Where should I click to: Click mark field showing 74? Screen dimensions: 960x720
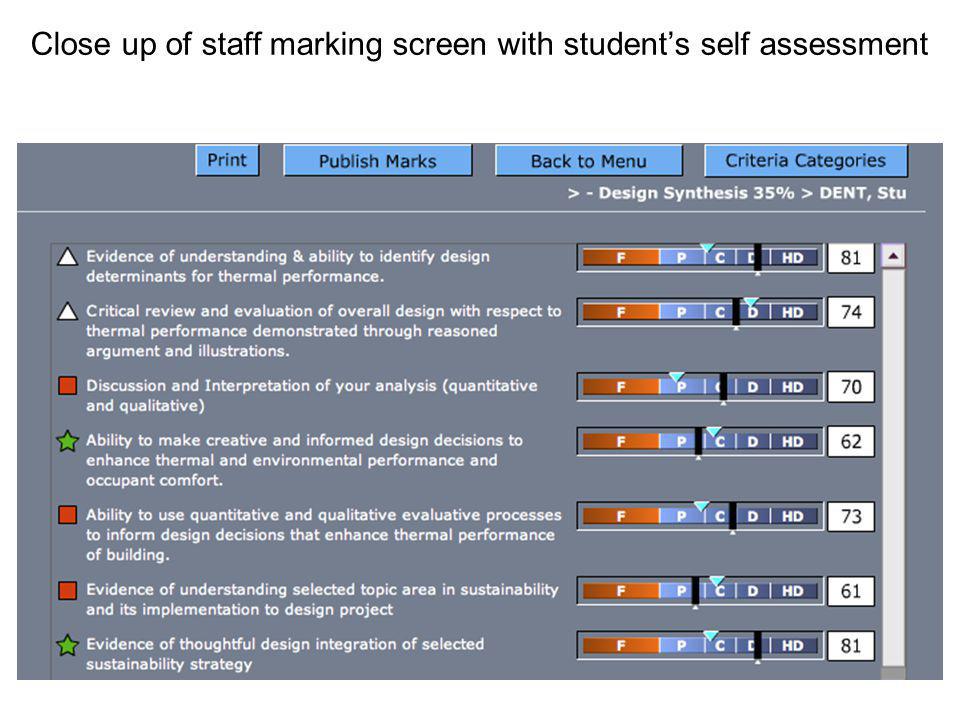tap(851, 312)
